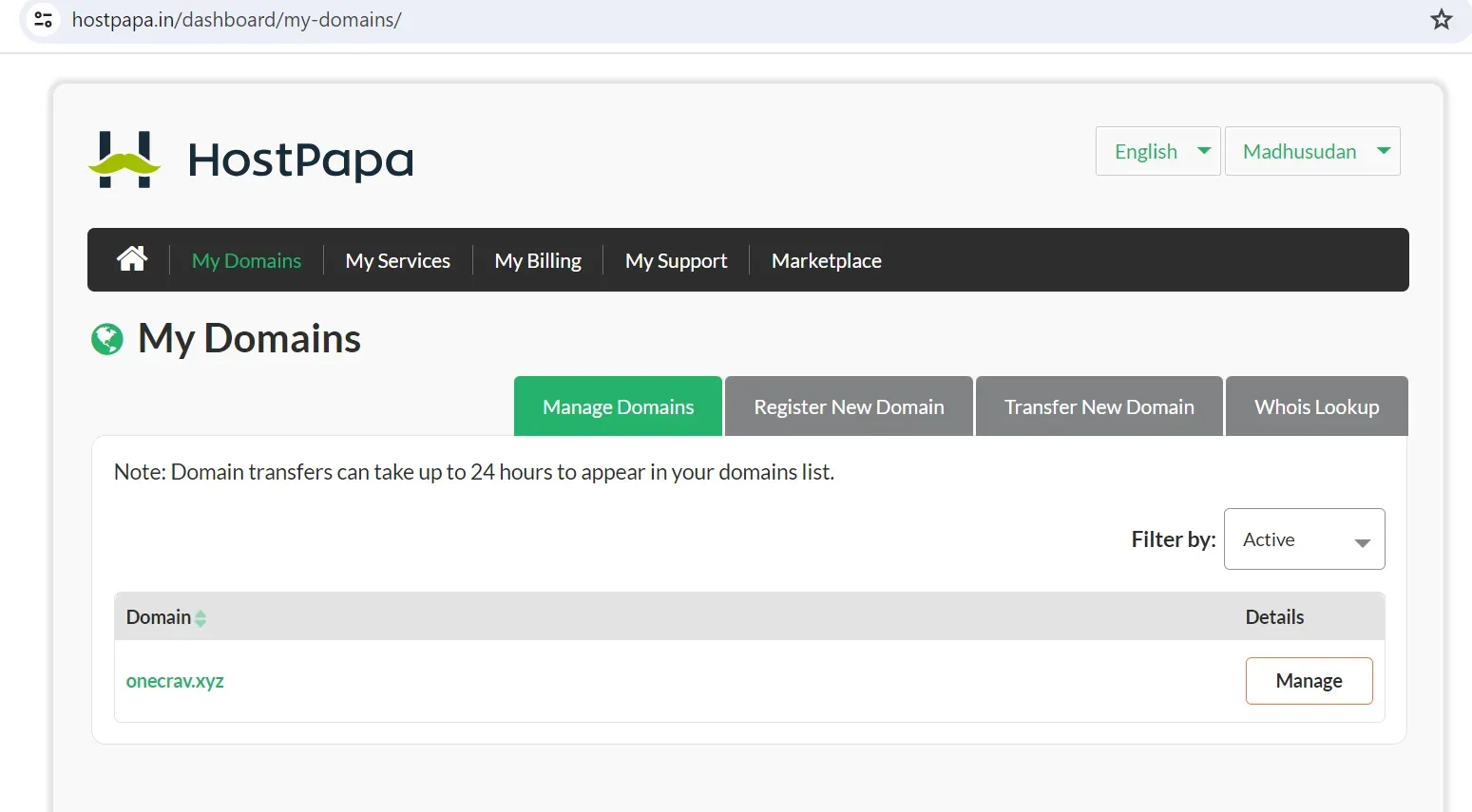This screenshot has height=812, width=1472.
Task: Click the Filter by label
Action: tap(1174, 539)
